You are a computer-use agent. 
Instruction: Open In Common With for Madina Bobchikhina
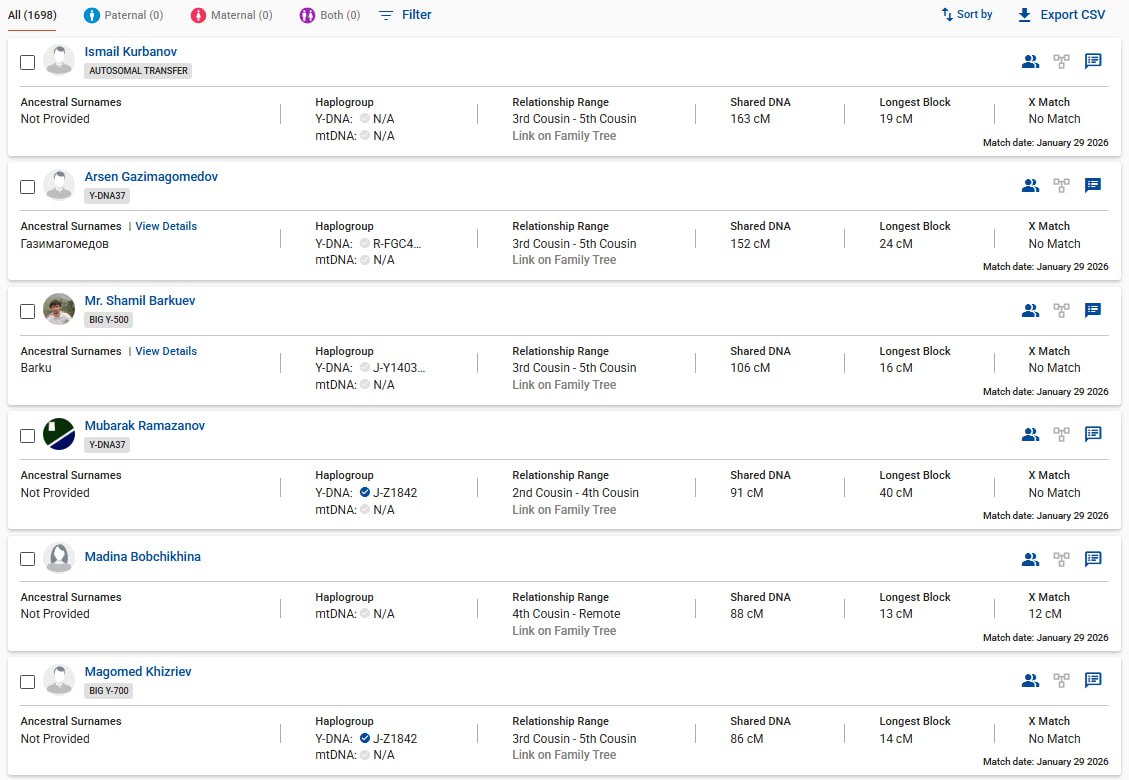click(x=1030, y=559)
